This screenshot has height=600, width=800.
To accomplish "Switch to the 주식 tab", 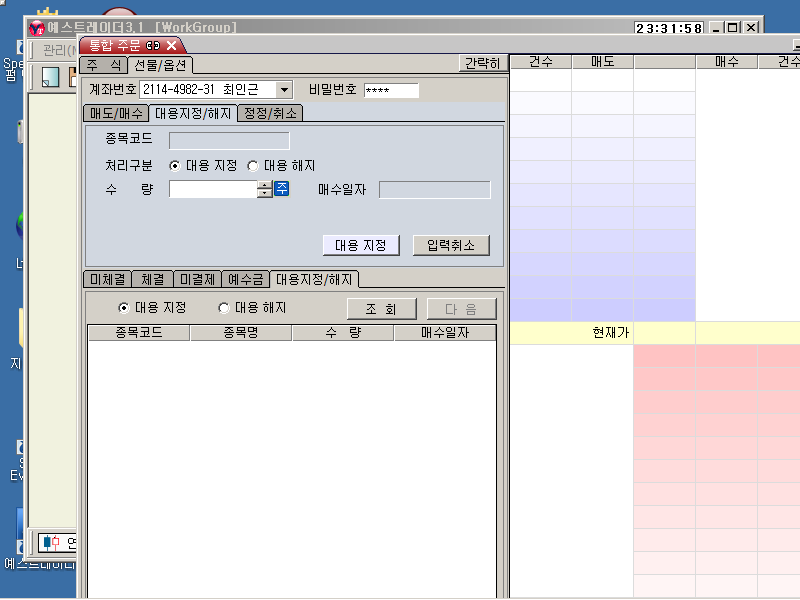I will pos(103,64).
